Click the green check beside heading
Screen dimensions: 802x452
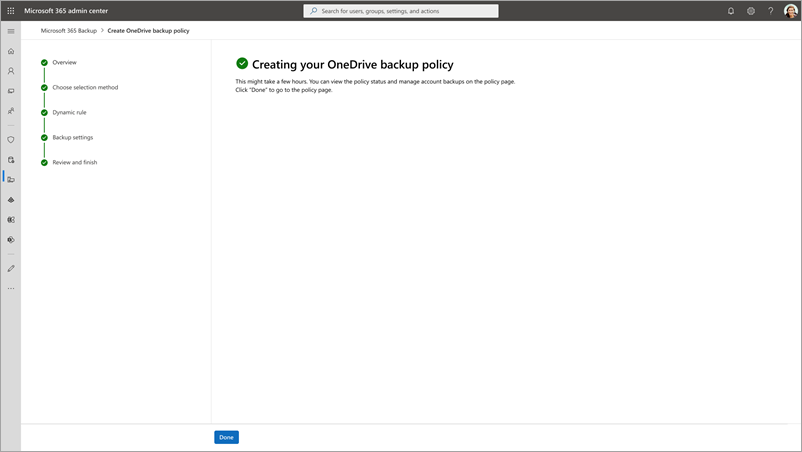click(x=242, y=63)
